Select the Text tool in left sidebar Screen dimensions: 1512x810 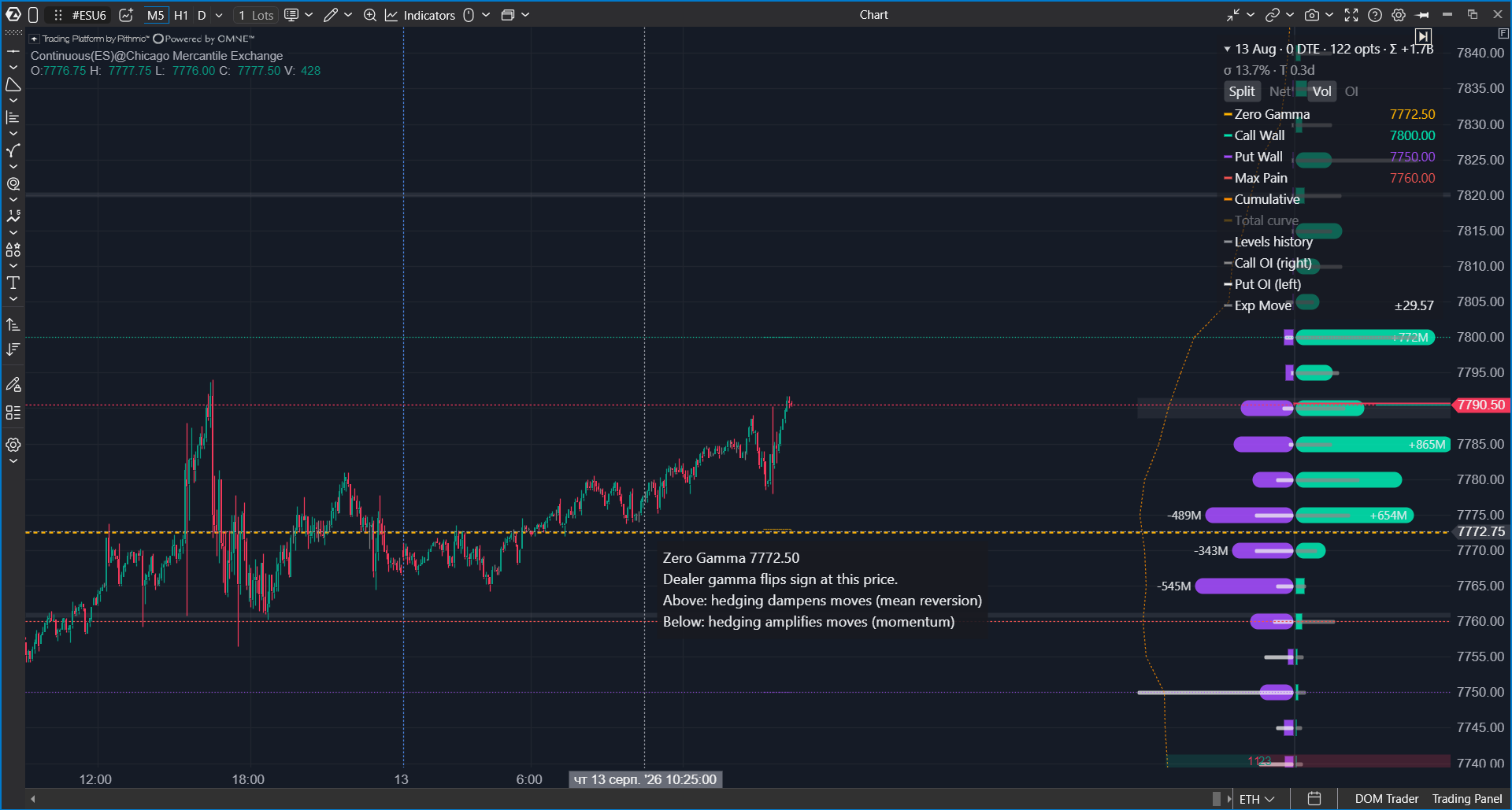click(x=13, y=283)
